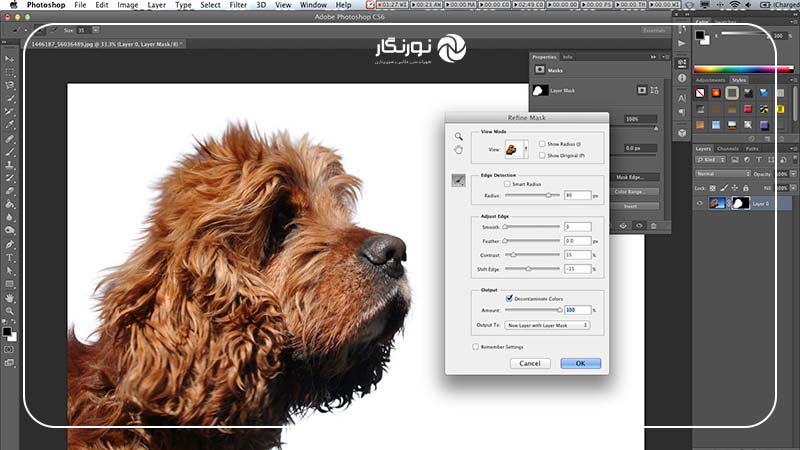Enable Show Original checkbox

click(x=542, y=155)
